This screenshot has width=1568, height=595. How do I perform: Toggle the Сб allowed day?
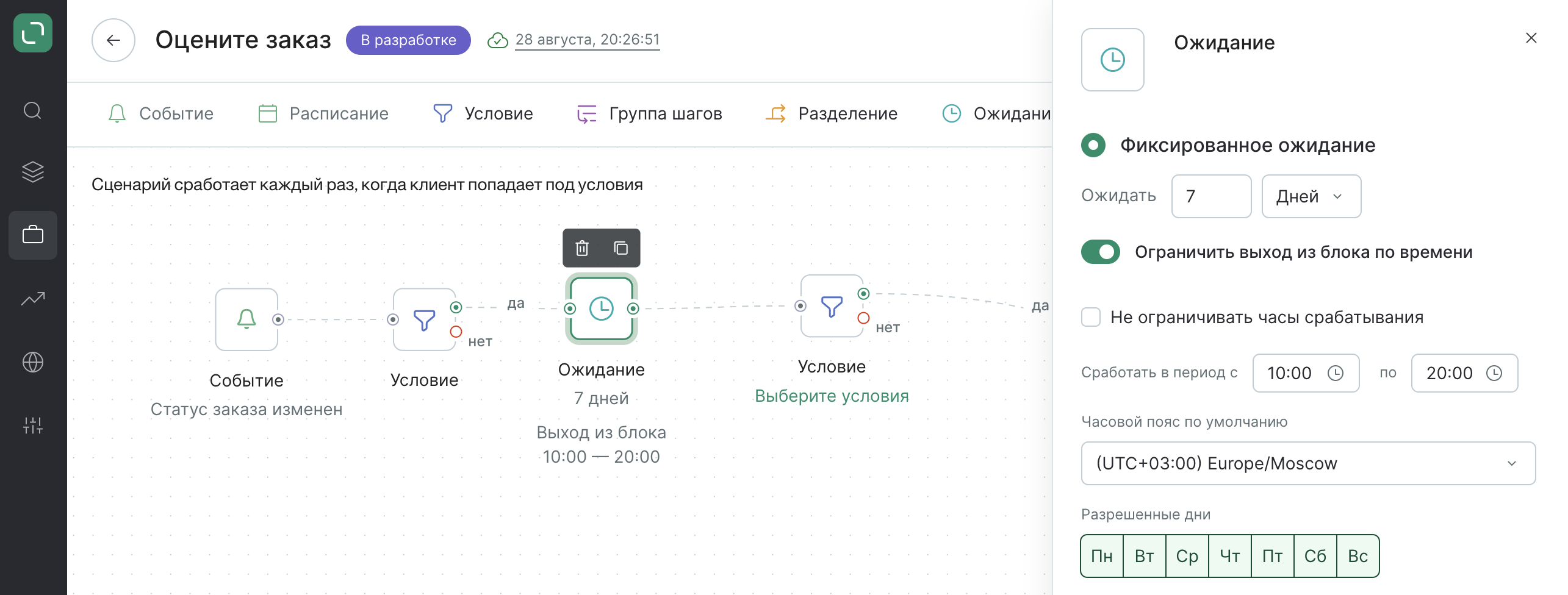point(1315,556)
